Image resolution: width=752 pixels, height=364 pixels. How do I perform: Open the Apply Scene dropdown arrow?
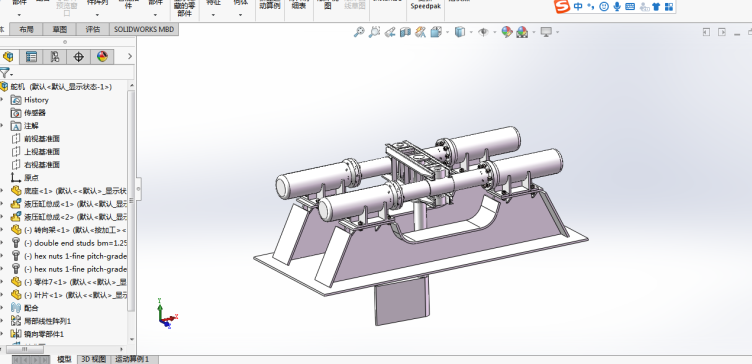pos(533,33)
